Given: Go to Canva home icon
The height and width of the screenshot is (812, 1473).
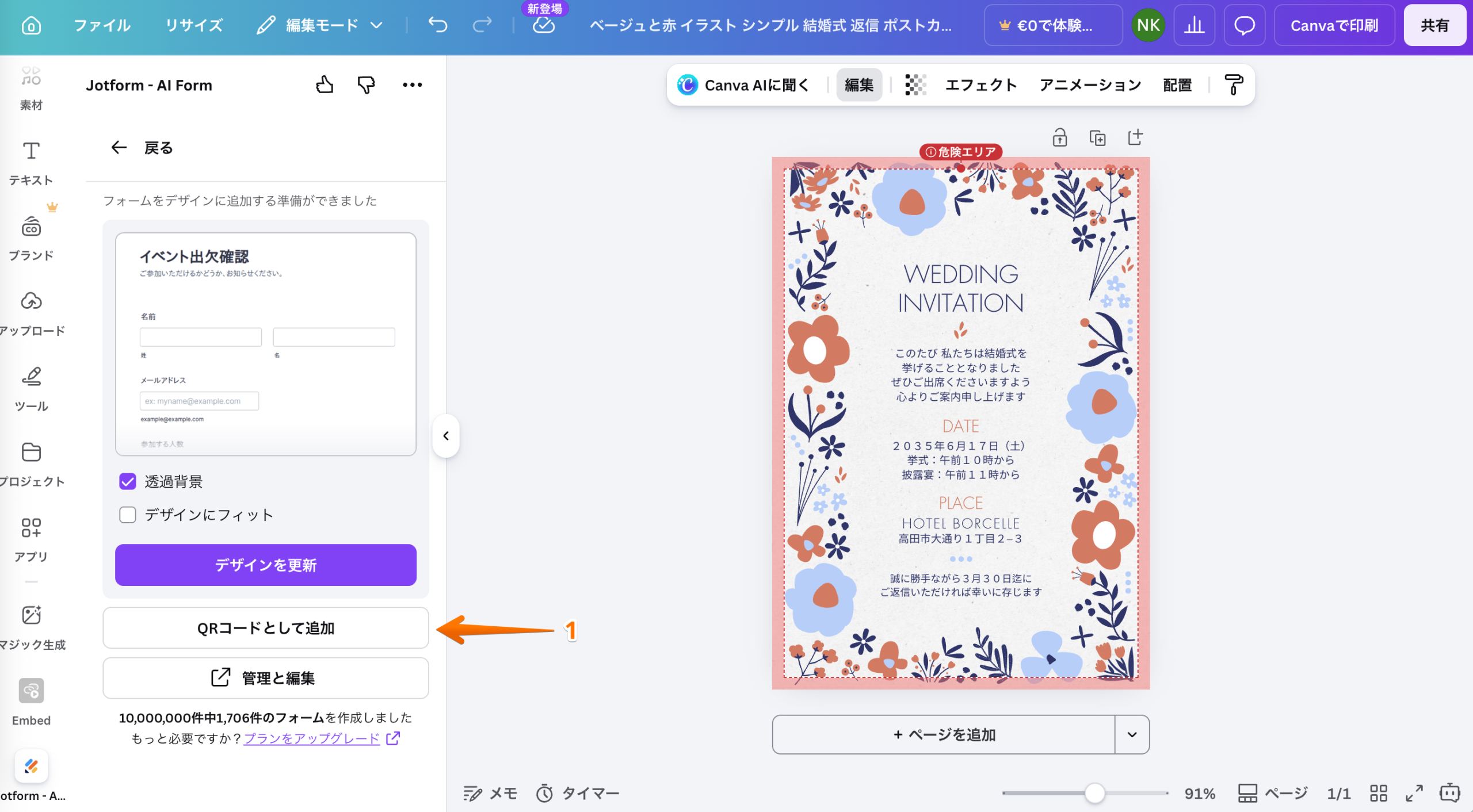Looking at the screenshot, I should tap(31, 25).
